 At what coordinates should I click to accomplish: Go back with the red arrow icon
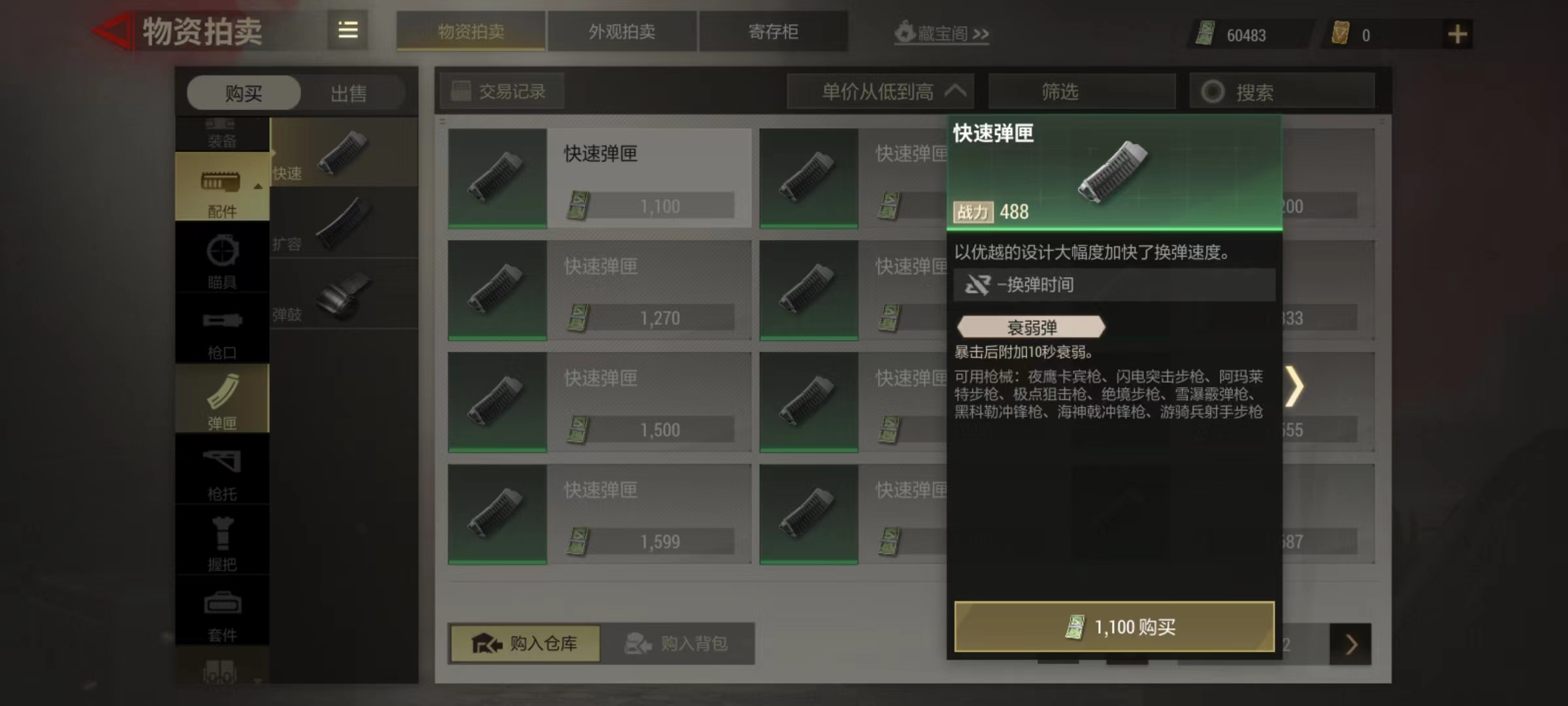coord(111,31)
